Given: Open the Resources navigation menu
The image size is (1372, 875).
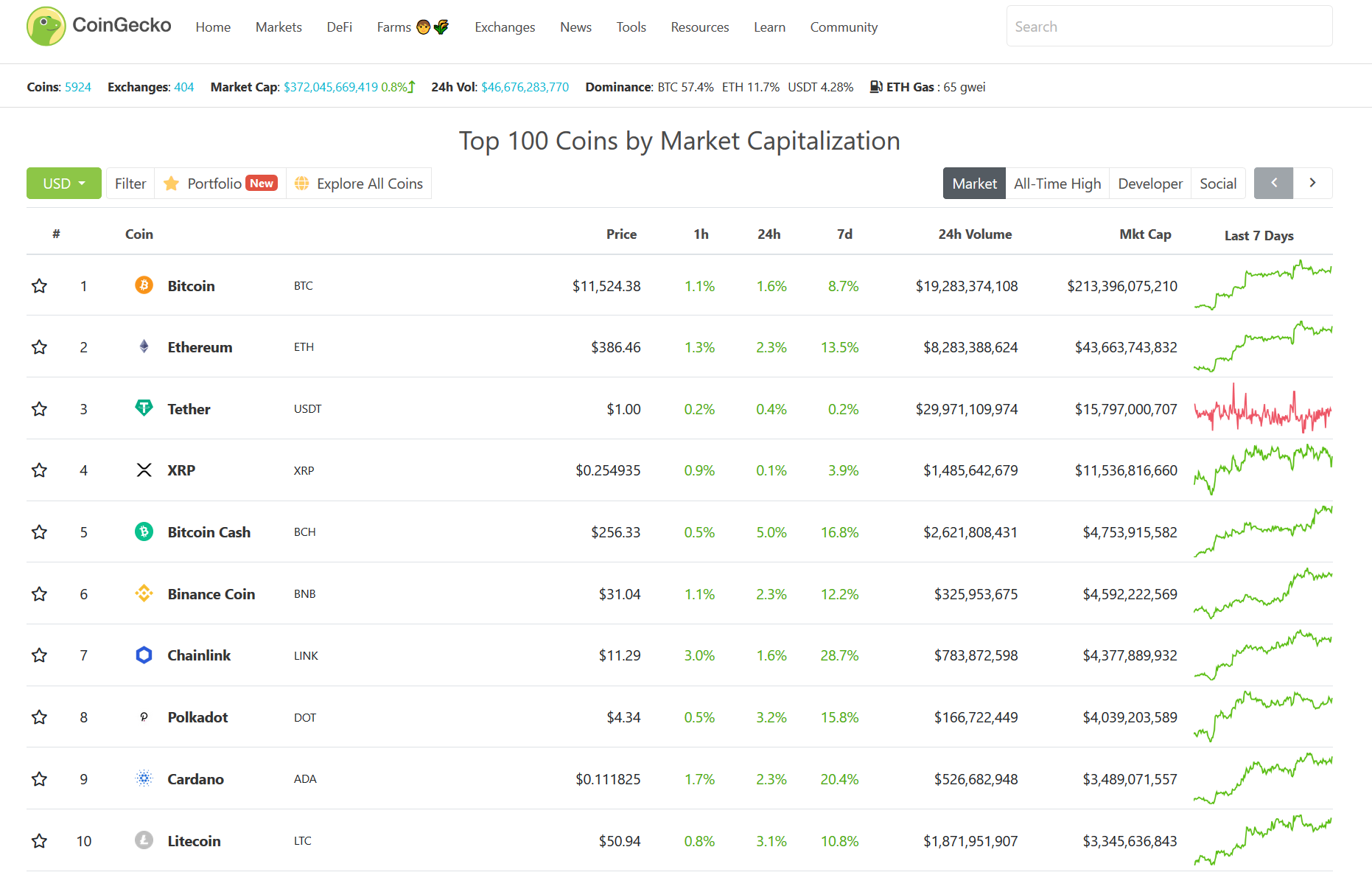Looking at the screenshot, I should coord(700,27).
